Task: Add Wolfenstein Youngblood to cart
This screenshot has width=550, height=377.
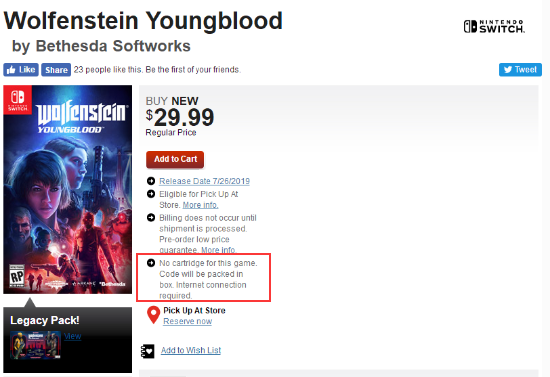Action: click(x=175, y=159)
